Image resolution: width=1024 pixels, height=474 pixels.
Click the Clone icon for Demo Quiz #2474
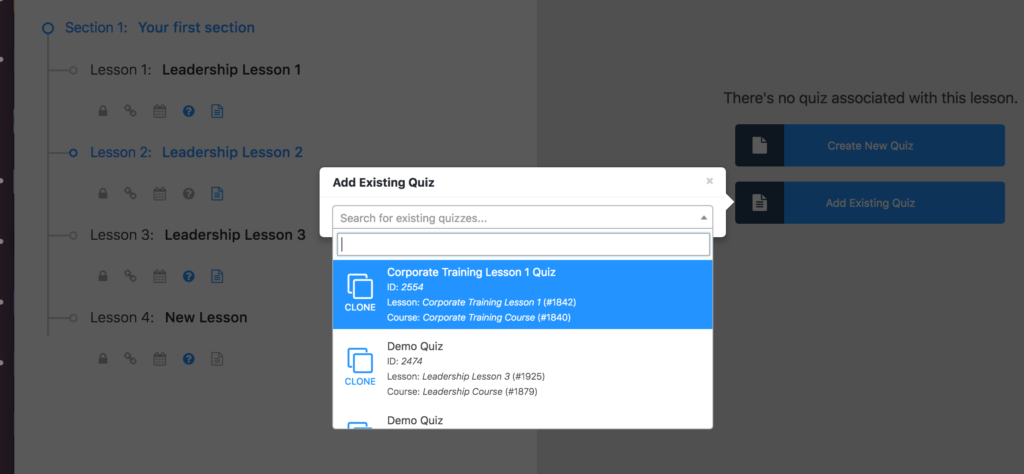click(x=360, y=366)
